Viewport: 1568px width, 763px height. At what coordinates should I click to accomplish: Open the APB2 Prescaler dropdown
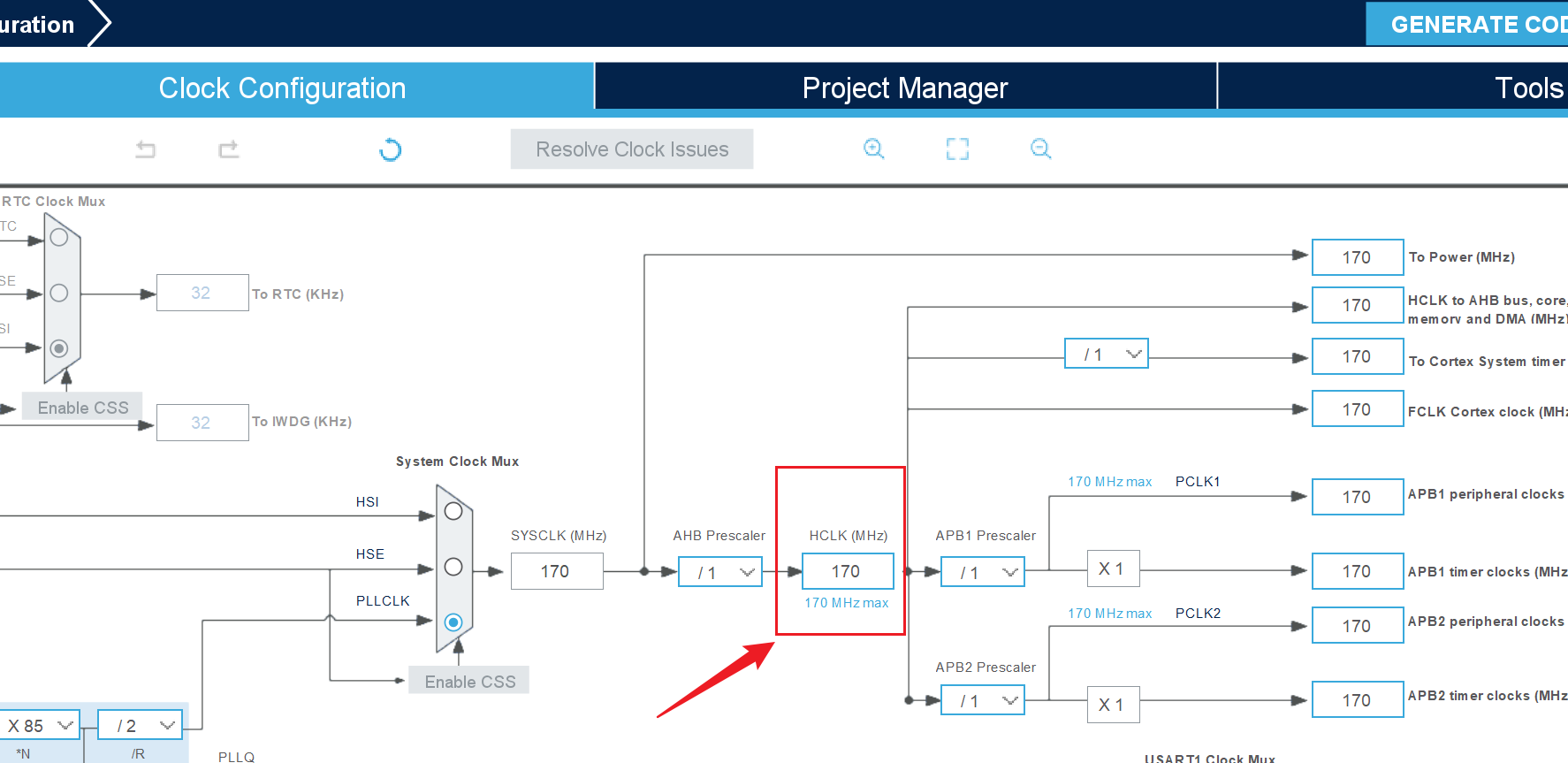coord(983,700)
